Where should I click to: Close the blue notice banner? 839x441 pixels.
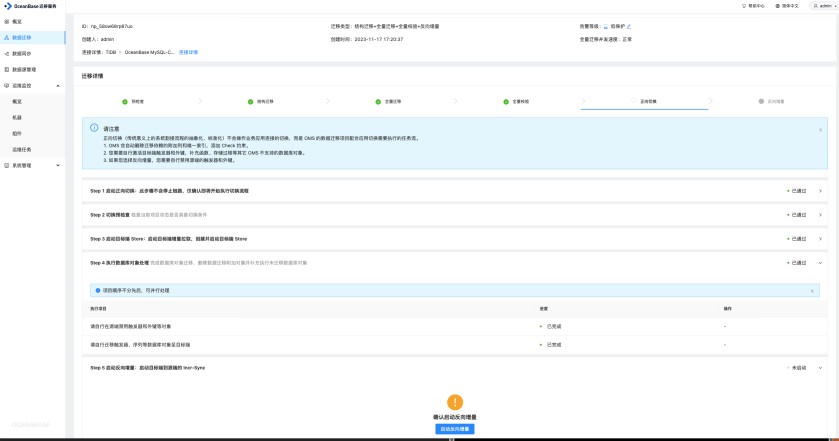(x=820, y=130)
